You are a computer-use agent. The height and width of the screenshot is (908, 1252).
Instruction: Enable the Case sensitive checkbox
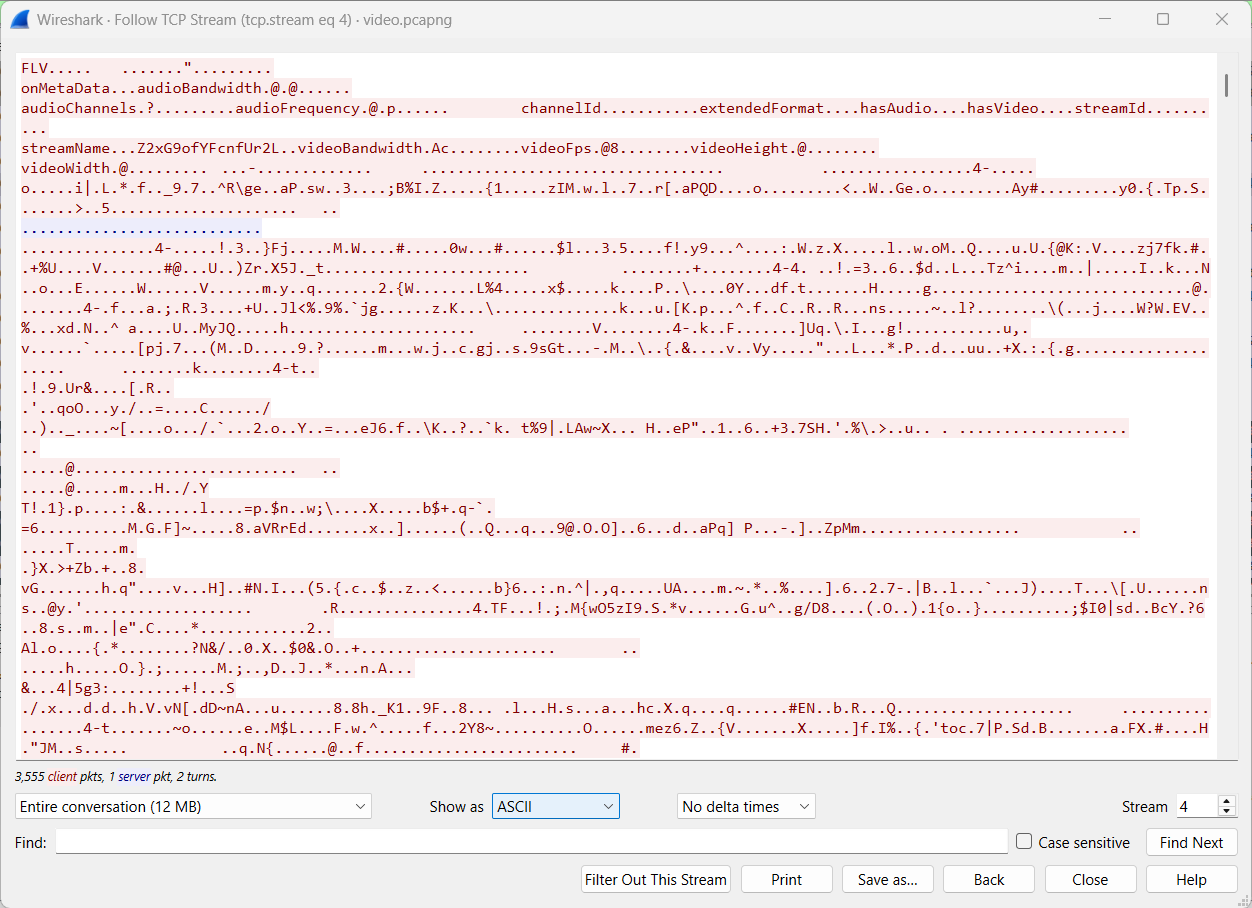pos(1024,842)
